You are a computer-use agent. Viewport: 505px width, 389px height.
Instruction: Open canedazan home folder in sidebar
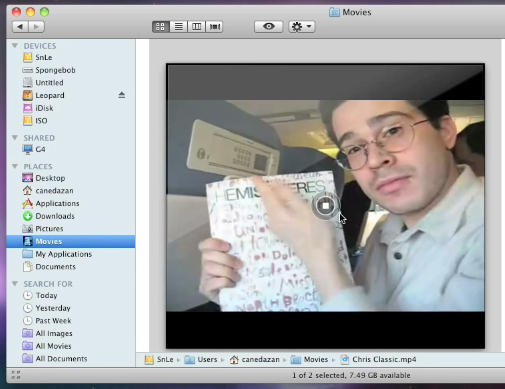point(71,191)
